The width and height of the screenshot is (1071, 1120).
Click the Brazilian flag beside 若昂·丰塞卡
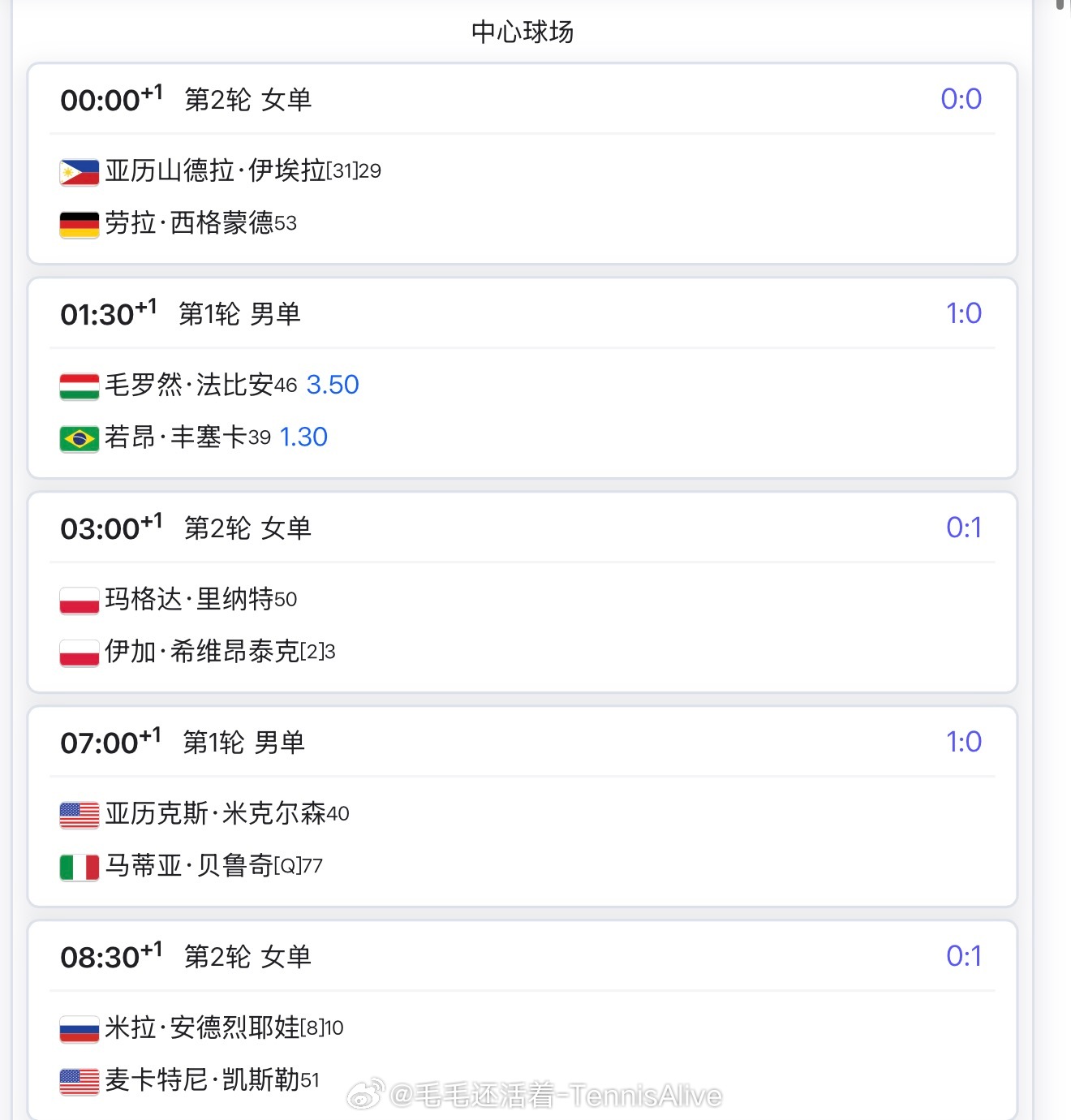tap(80, 438)
